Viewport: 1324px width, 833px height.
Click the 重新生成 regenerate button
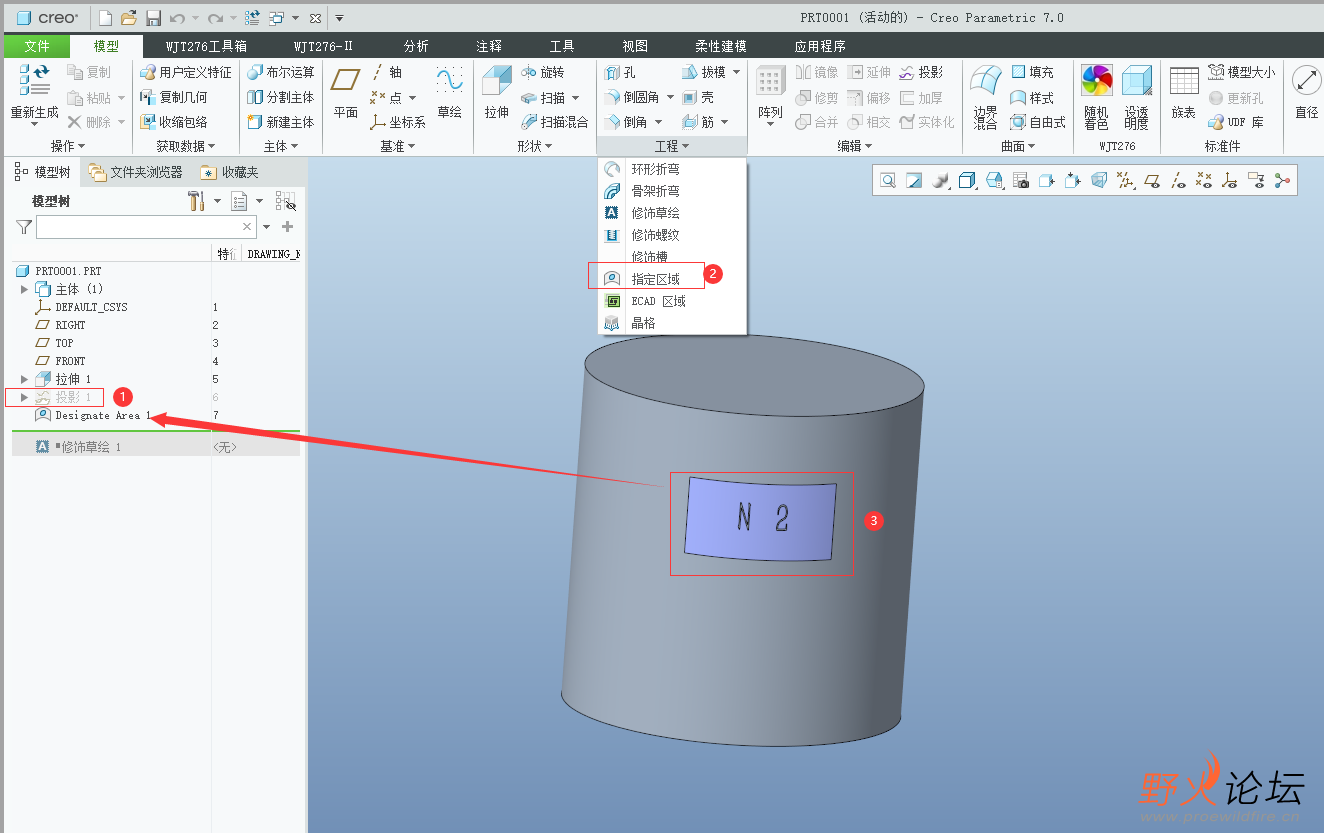(x=34, y=93)
